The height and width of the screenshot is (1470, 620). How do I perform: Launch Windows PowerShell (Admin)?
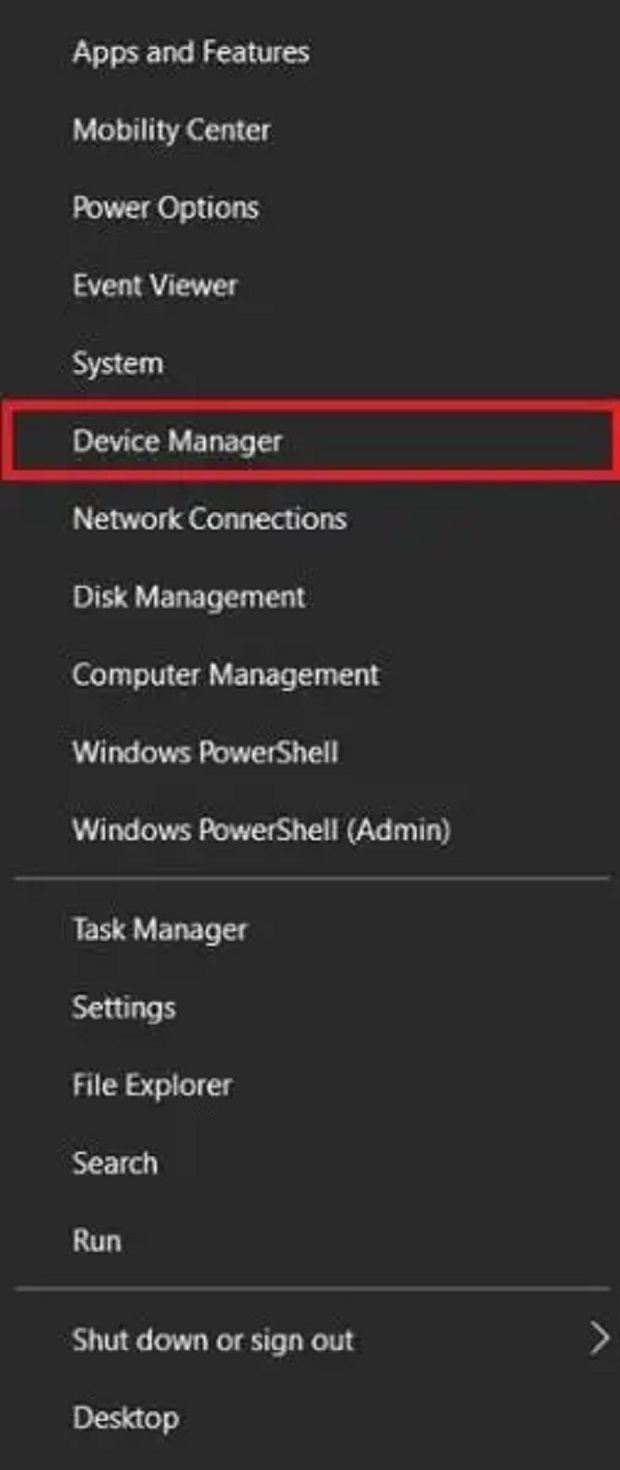click(261, 830)
